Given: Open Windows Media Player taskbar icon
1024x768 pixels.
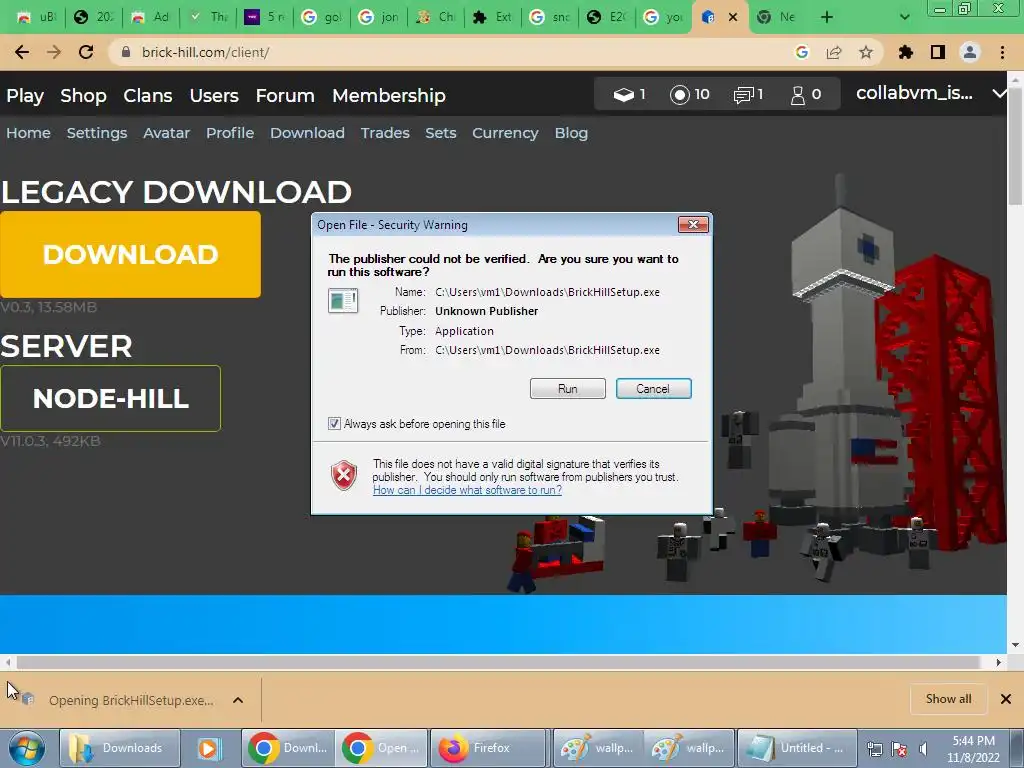Looking at the screenshot, I should (208, 748).
